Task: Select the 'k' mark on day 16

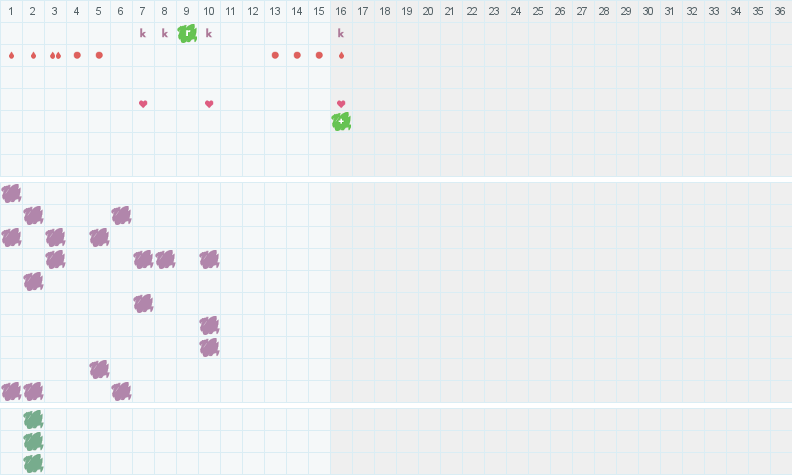Action: [x=341, y=33]
